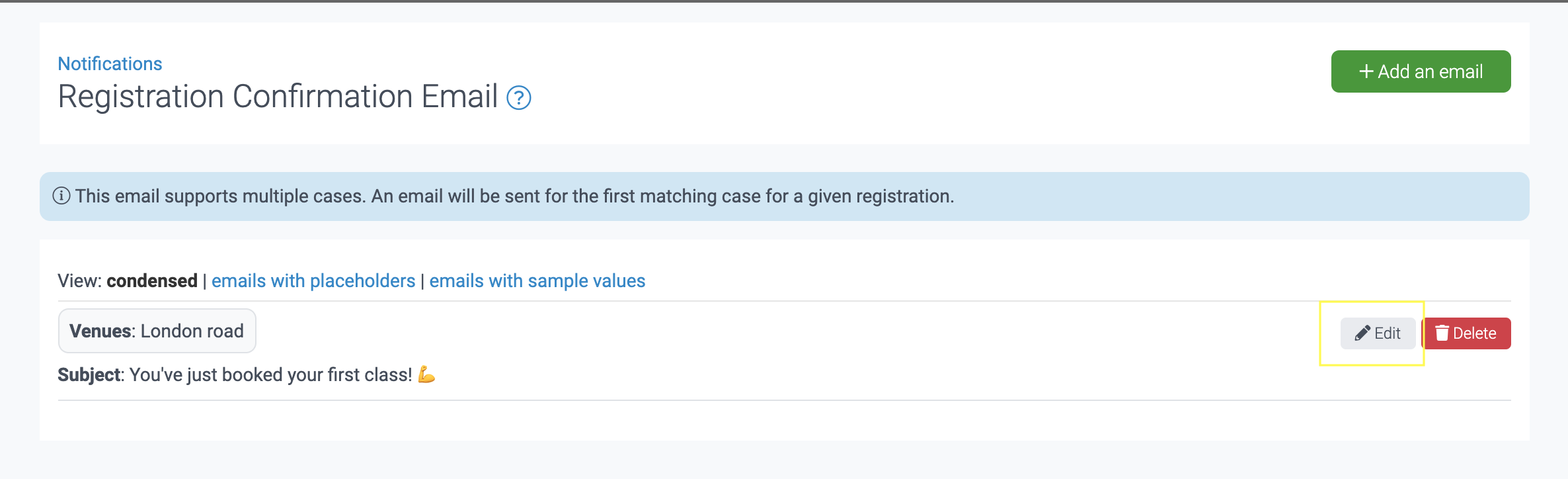Image resolution: width=1568 pixels, height=479 pixels.
Task: Click the Venues: London road badge
Action: [157, 331]
